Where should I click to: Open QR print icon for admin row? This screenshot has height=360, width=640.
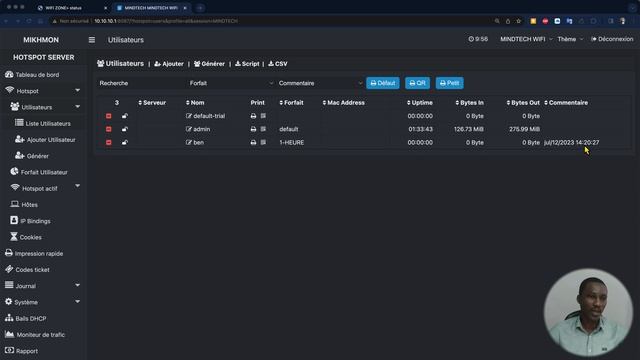(263, 129)
